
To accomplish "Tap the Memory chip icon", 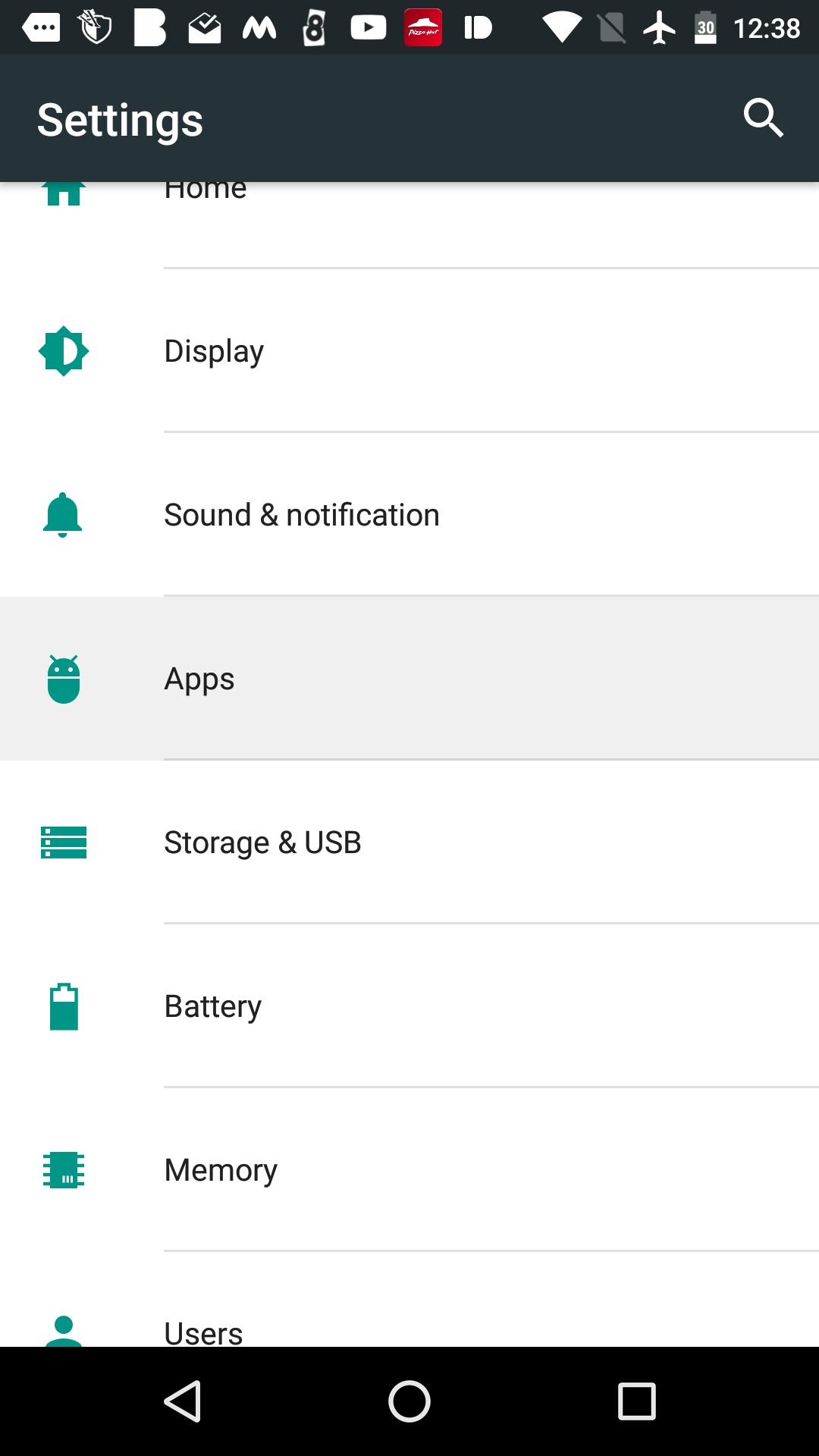I will click(64, 1170).
